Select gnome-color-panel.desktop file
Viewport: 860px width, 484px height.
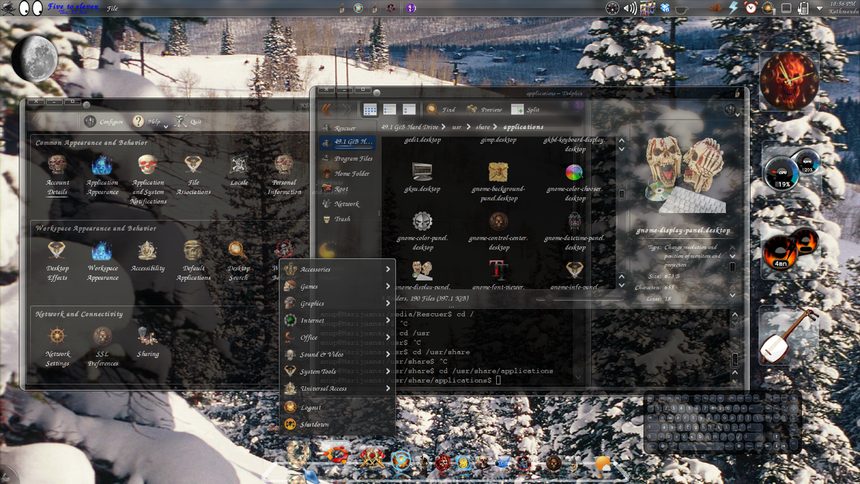tap(422, 231)
